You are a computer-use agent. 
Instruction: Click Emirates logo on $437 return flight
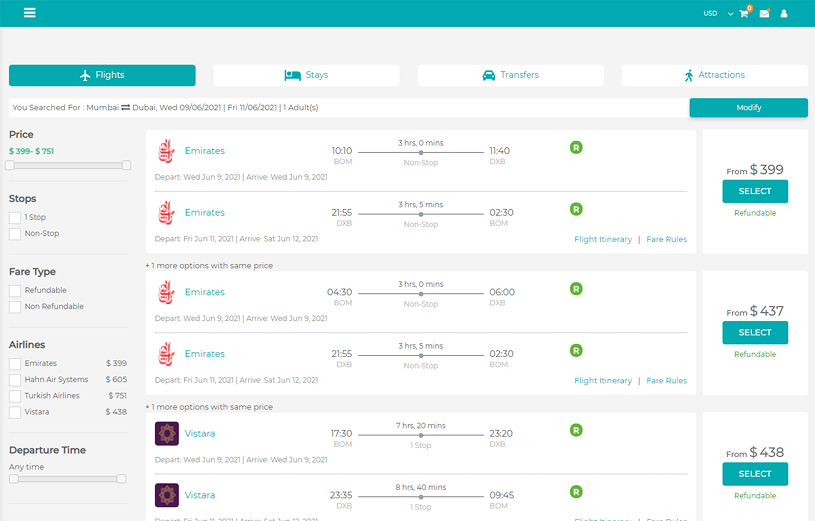coord(166,354)
